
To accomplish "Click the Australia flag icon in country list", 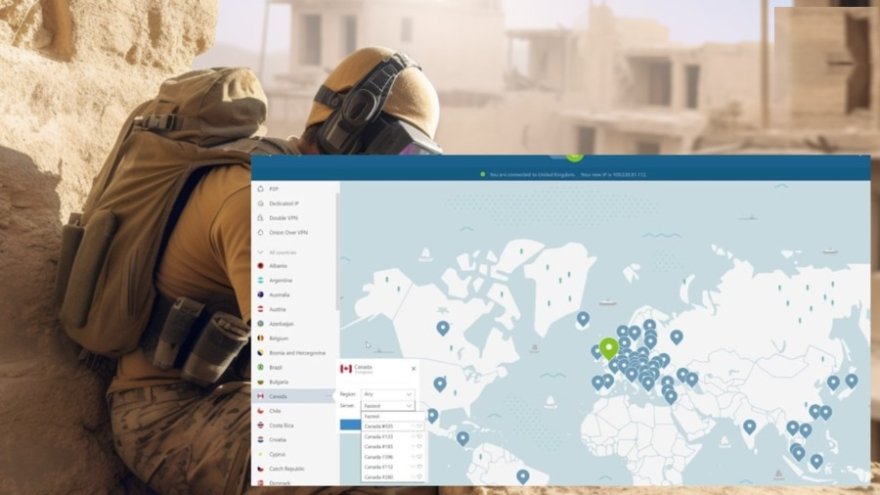I will [x=261, y=295].
